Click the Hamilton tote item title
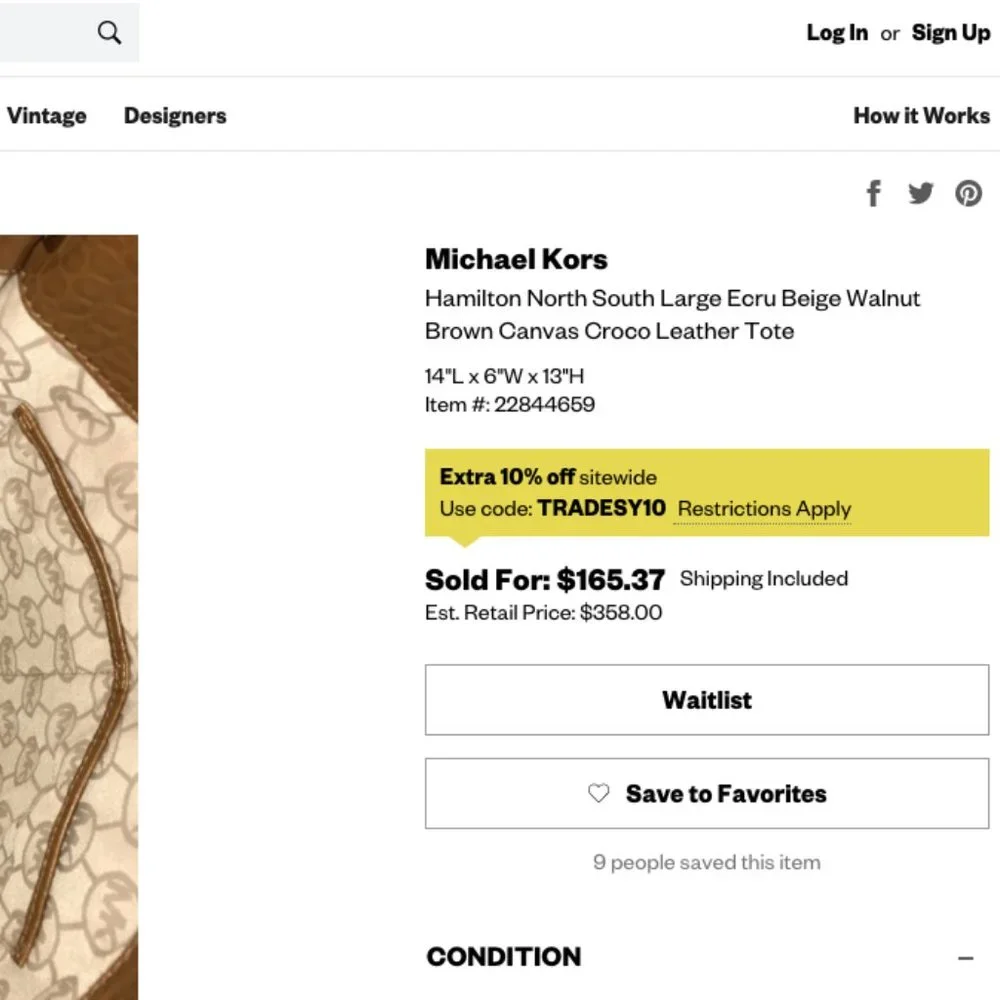 coord(672,314)
